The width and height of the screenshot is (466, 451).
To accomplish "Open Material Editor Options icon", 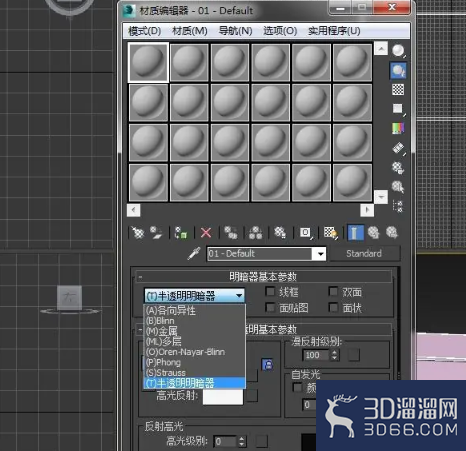I will tap(398, 167).
